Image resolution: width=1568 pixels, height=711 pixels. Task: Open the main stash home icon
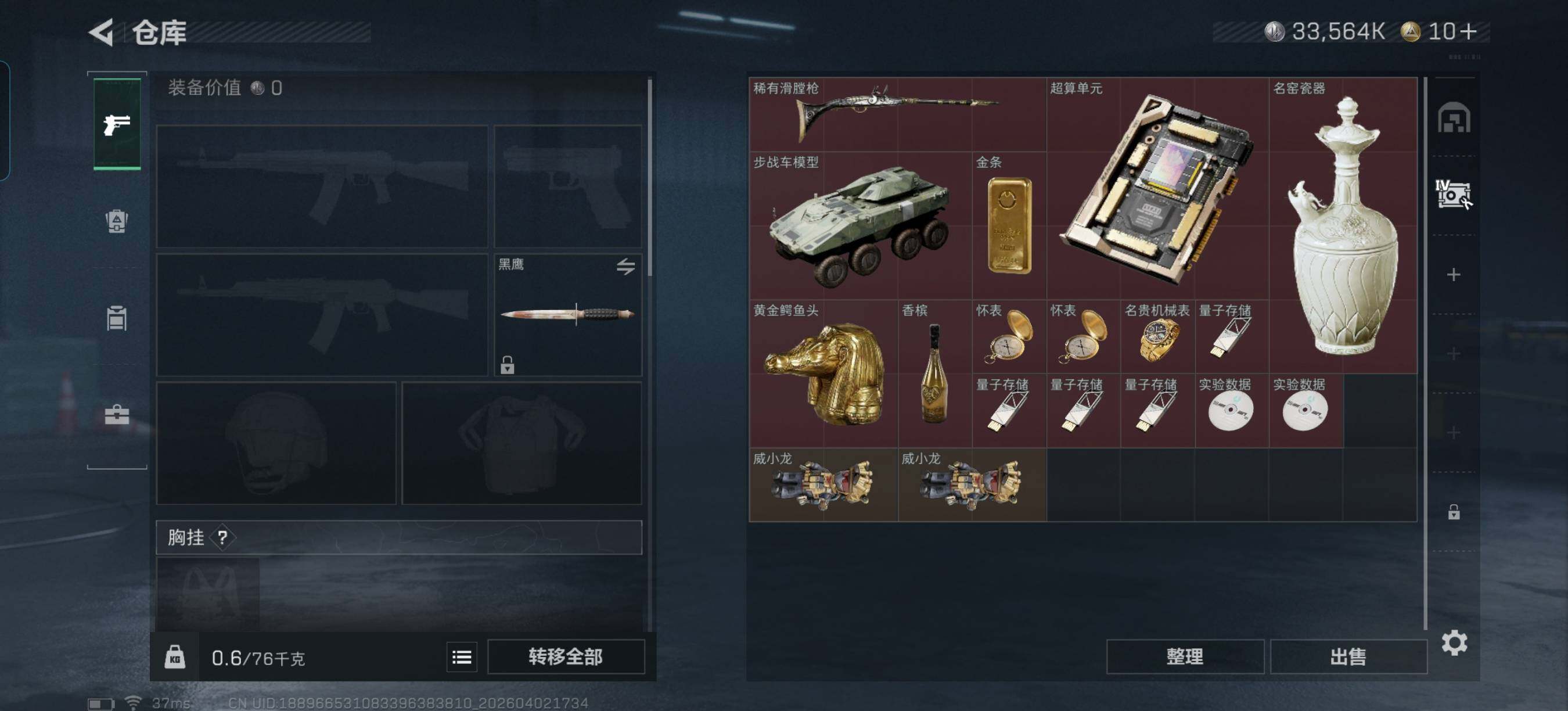(x=1454, y=117)
